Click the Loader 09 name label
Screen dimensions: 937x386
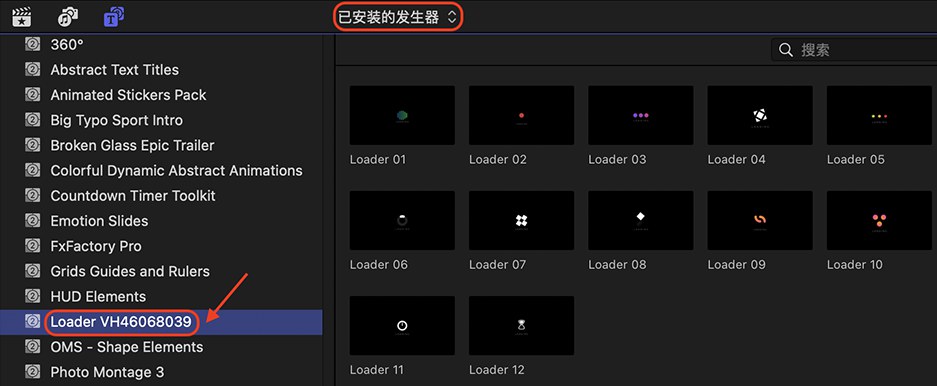[737, 265]
